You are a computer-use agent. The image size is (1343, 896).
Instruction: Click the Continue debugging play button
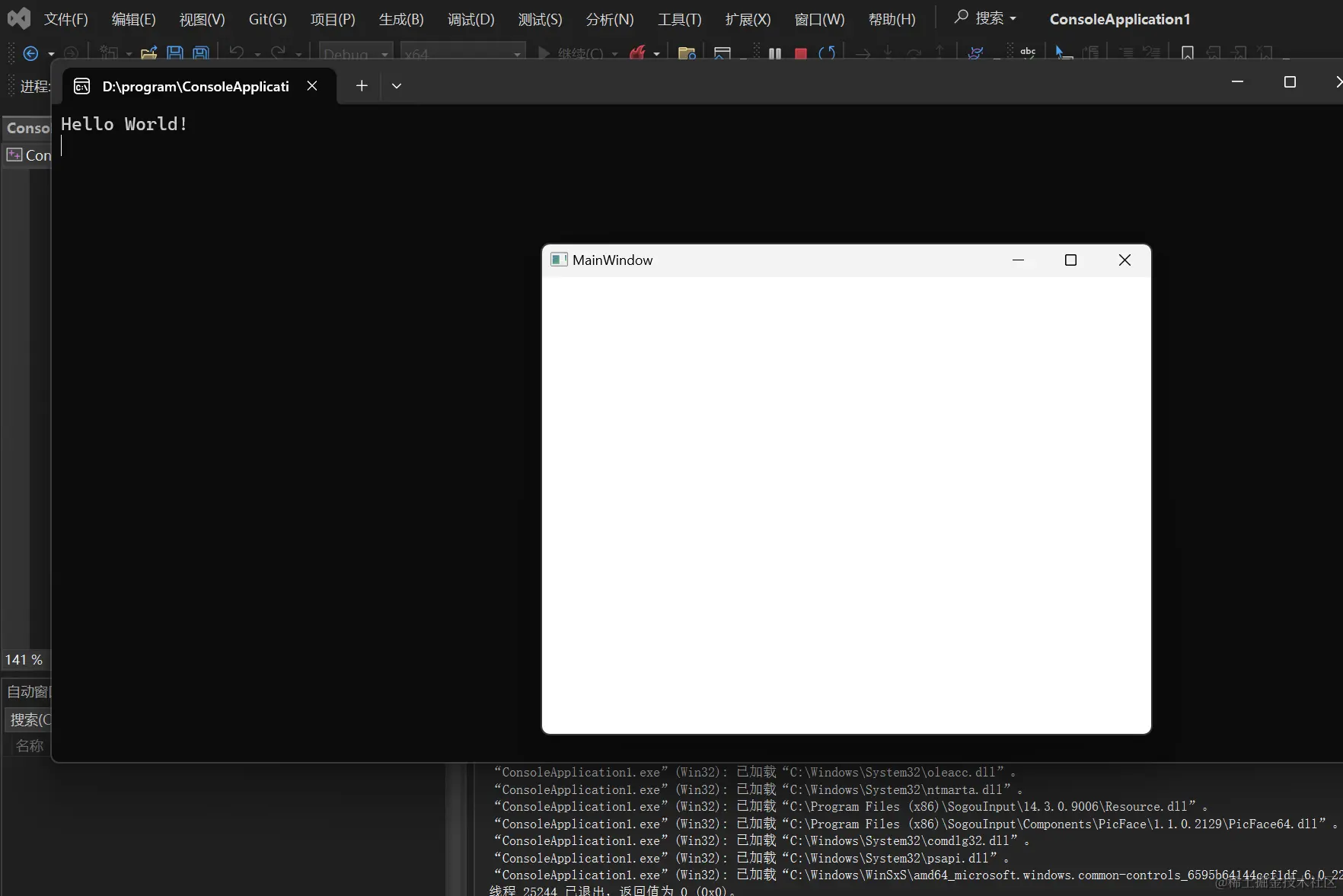click(544, 53)
